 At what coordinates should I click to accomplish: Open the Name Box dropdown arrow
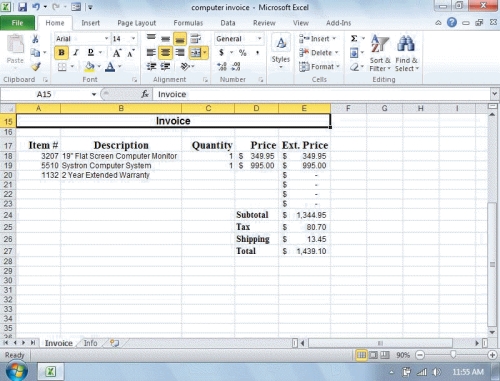click(94, 94)
